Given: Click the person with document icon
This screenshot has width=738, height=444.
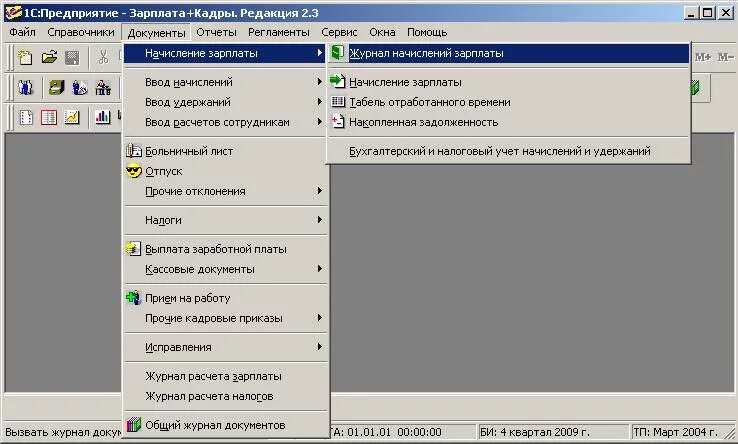Looking at the screenshot, I should [80, 88].
